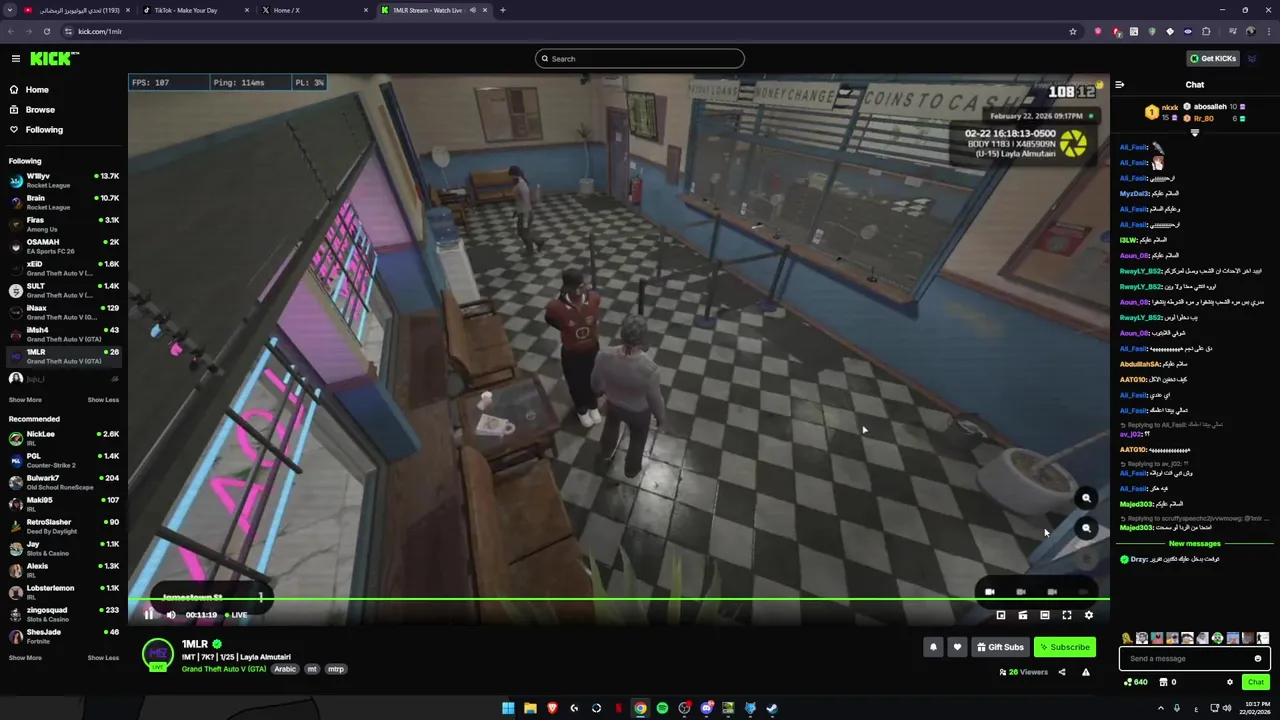This screenshot has width=1280, height=720.
Task: Collapse Recommended list with Show Less
Action: 103,658
